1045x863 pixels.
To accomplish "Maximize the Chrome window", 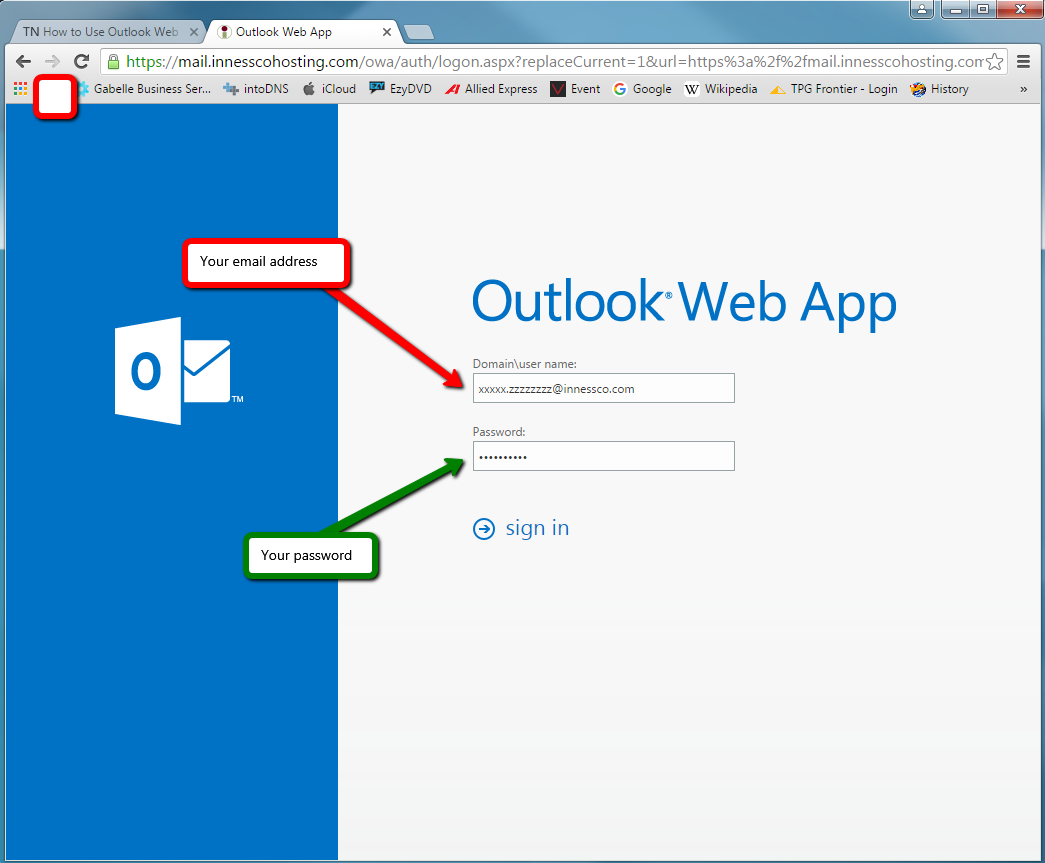I will [x=982, y=9].
